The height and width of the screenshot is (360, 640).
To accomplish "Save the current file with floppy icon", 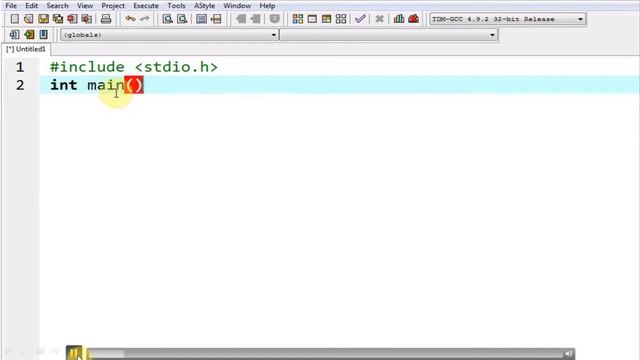I will point(43,19).
